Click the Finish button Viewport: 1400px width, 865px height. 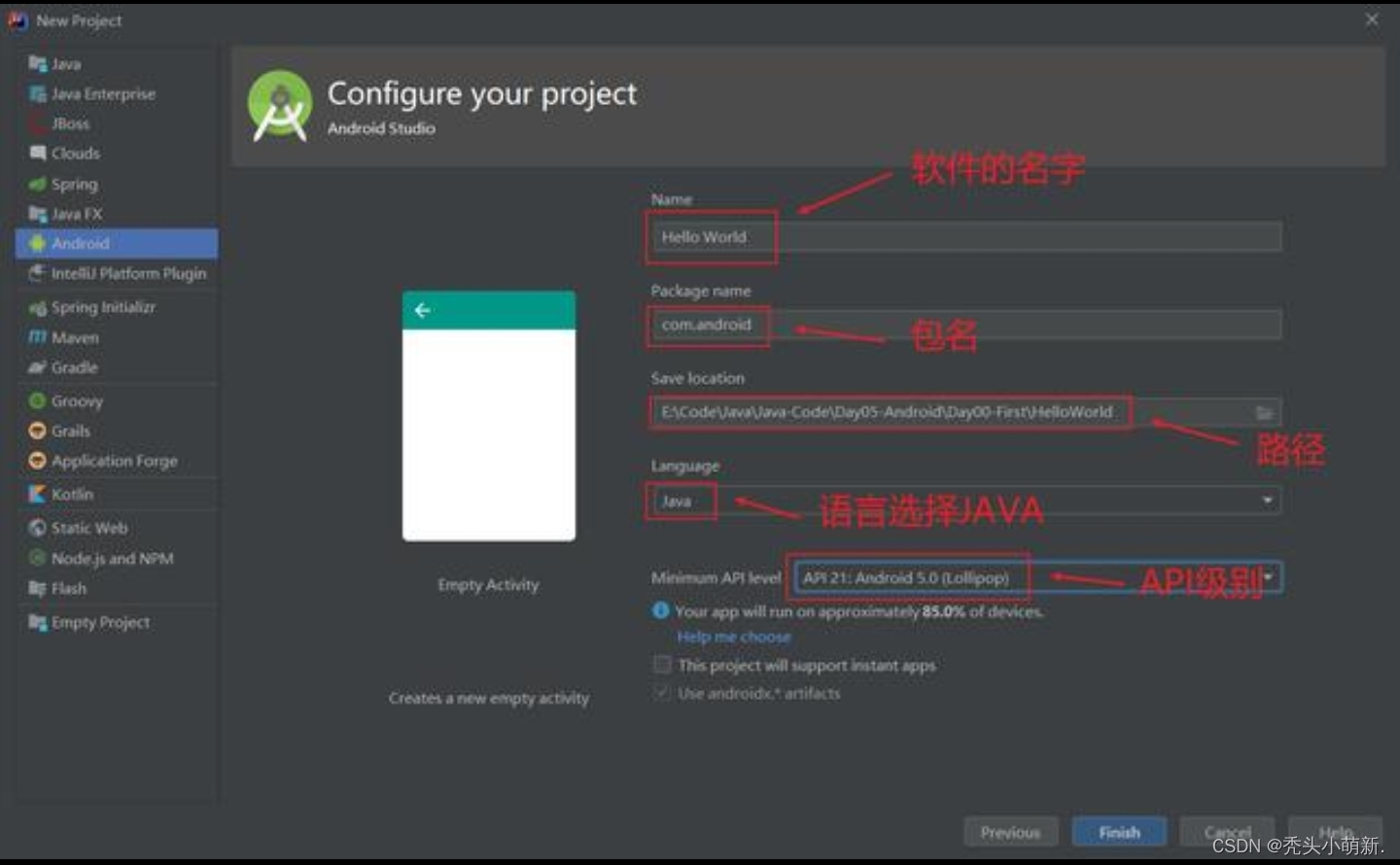[x=1119, y=832]
